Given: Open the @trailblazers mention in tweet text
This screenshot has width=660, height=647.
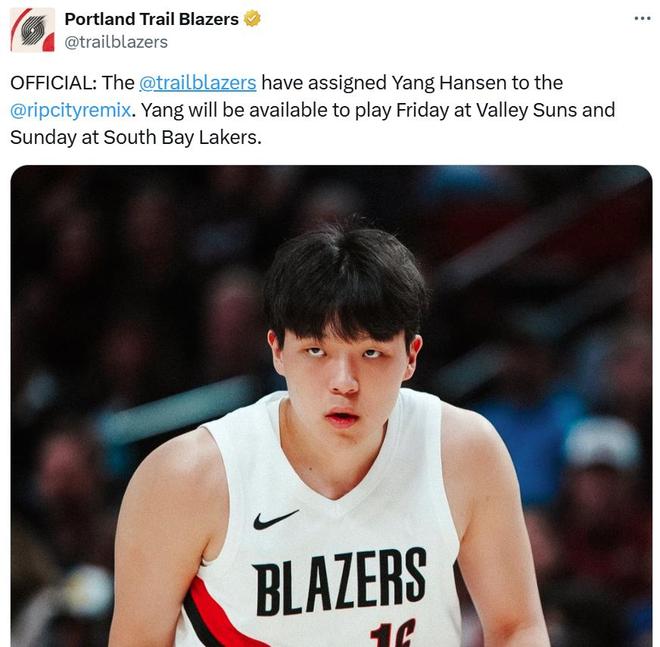Looking at the screenshot, I should (x=198, y=83).
